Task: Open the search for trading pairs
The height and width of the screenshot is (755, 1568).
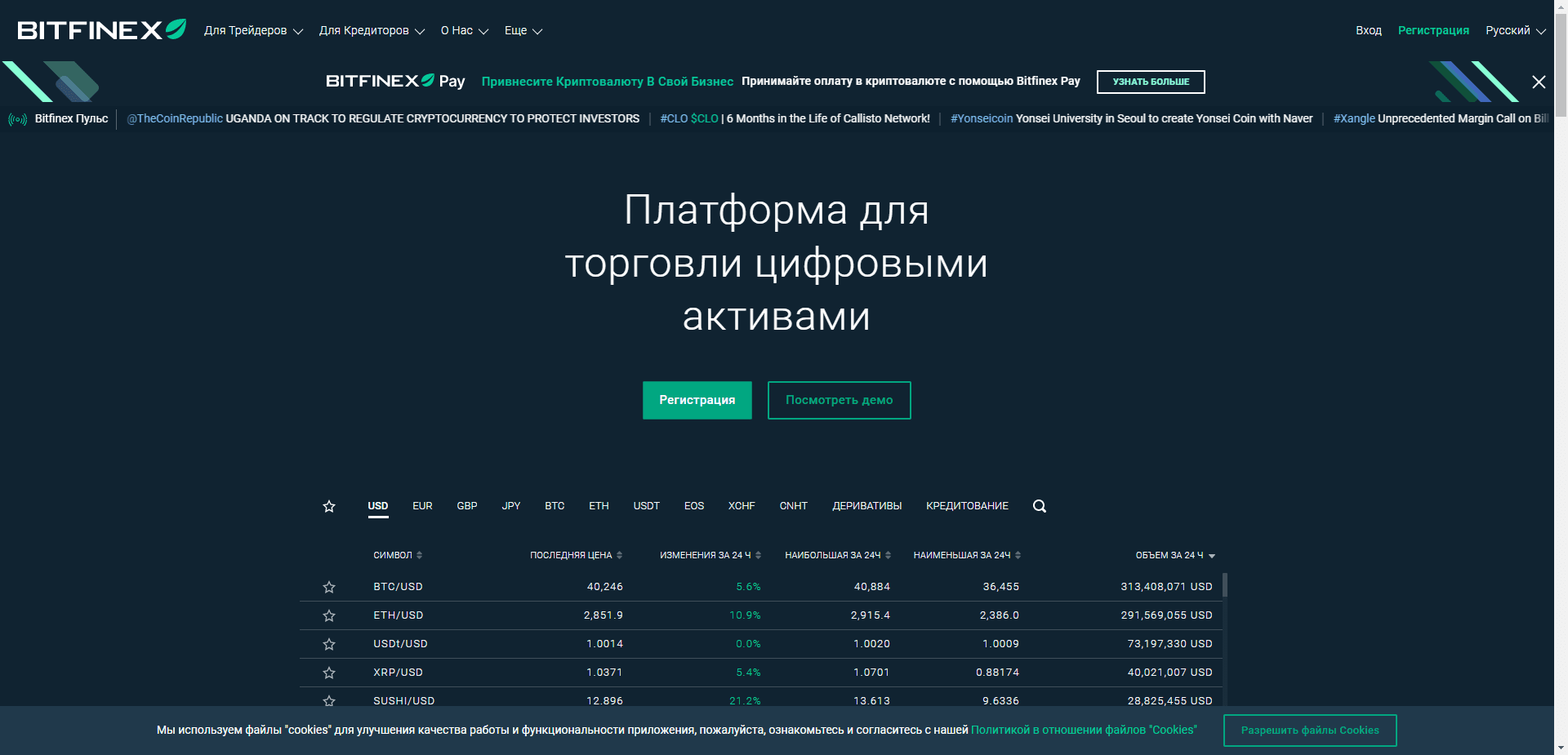Action: pyautogui.click(x=1039, y=506)
